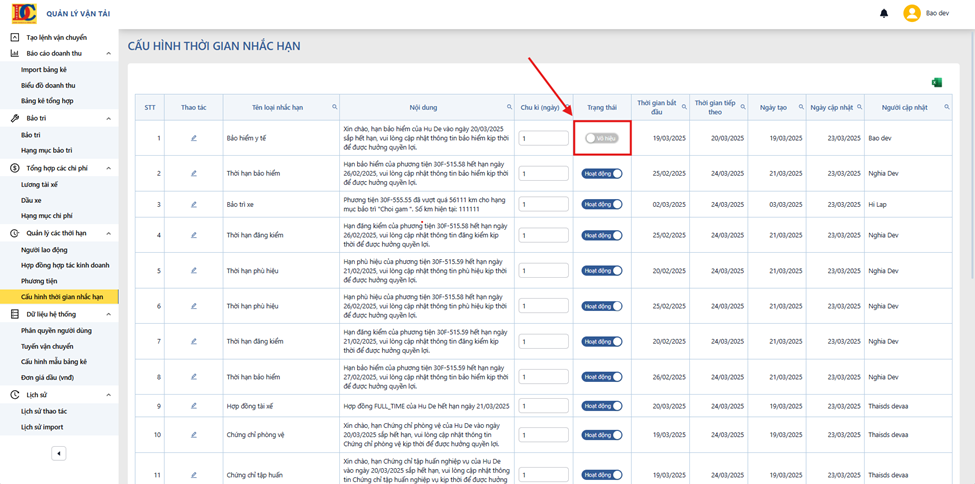The image size is (975, 484).
Task: Open the notification bell
Action: tap(884, 13)
